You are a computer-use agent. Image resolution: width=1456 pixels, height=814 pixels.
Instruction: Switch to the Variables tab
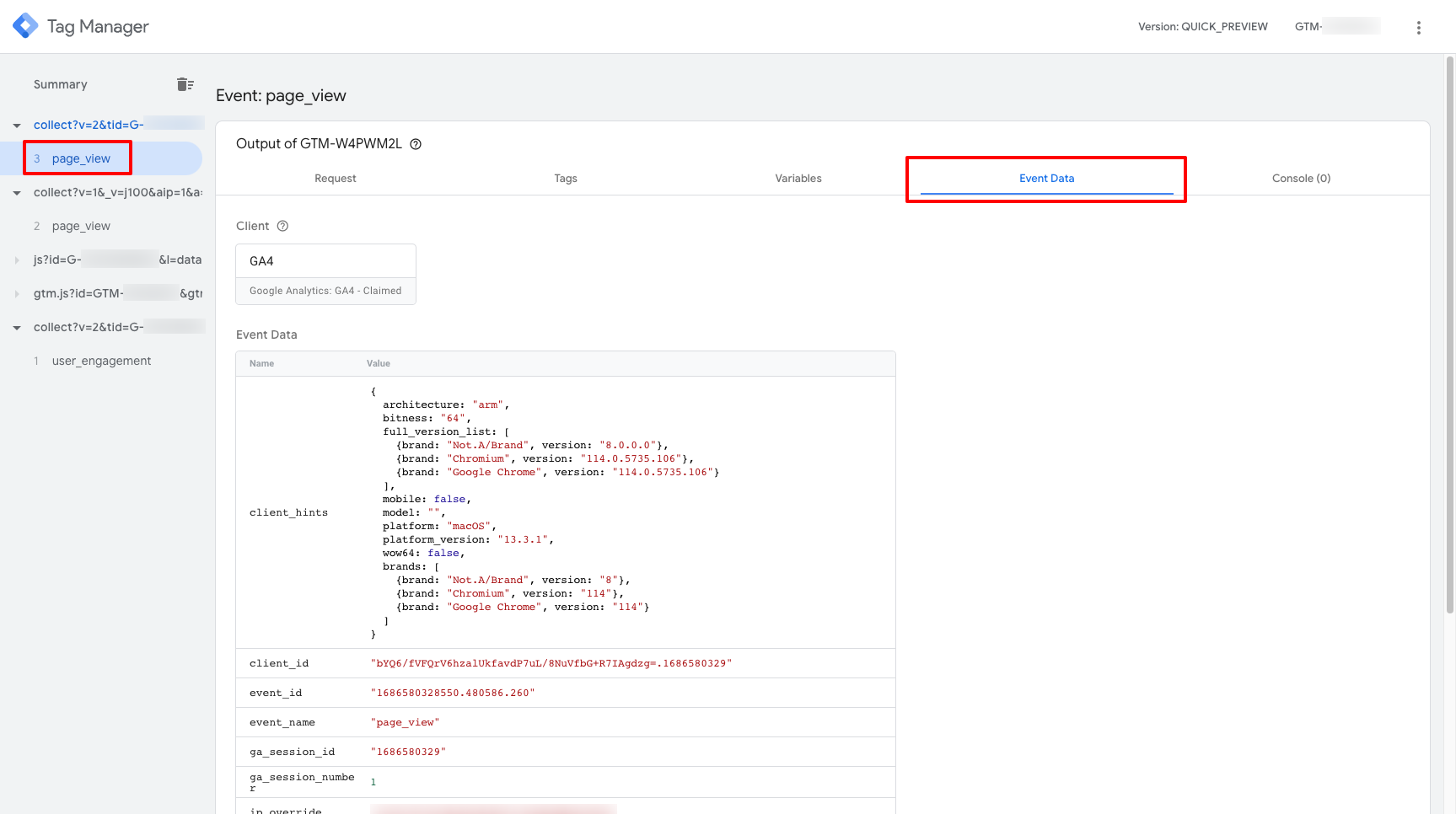point(798,178)
